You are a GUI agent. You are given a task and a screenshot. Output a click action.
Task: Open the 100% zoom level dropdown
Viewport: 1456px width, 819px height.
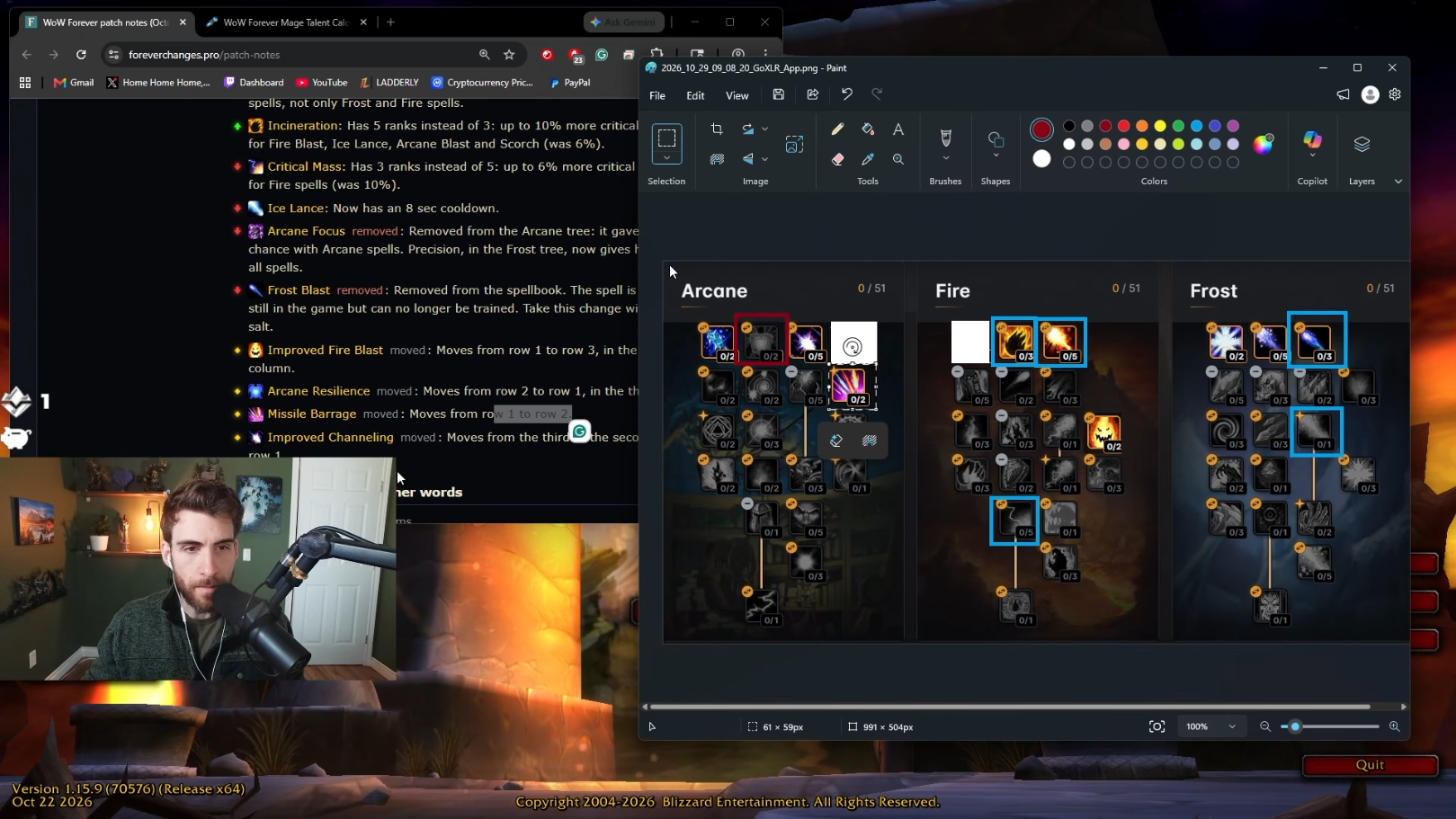pos(1232,727)
